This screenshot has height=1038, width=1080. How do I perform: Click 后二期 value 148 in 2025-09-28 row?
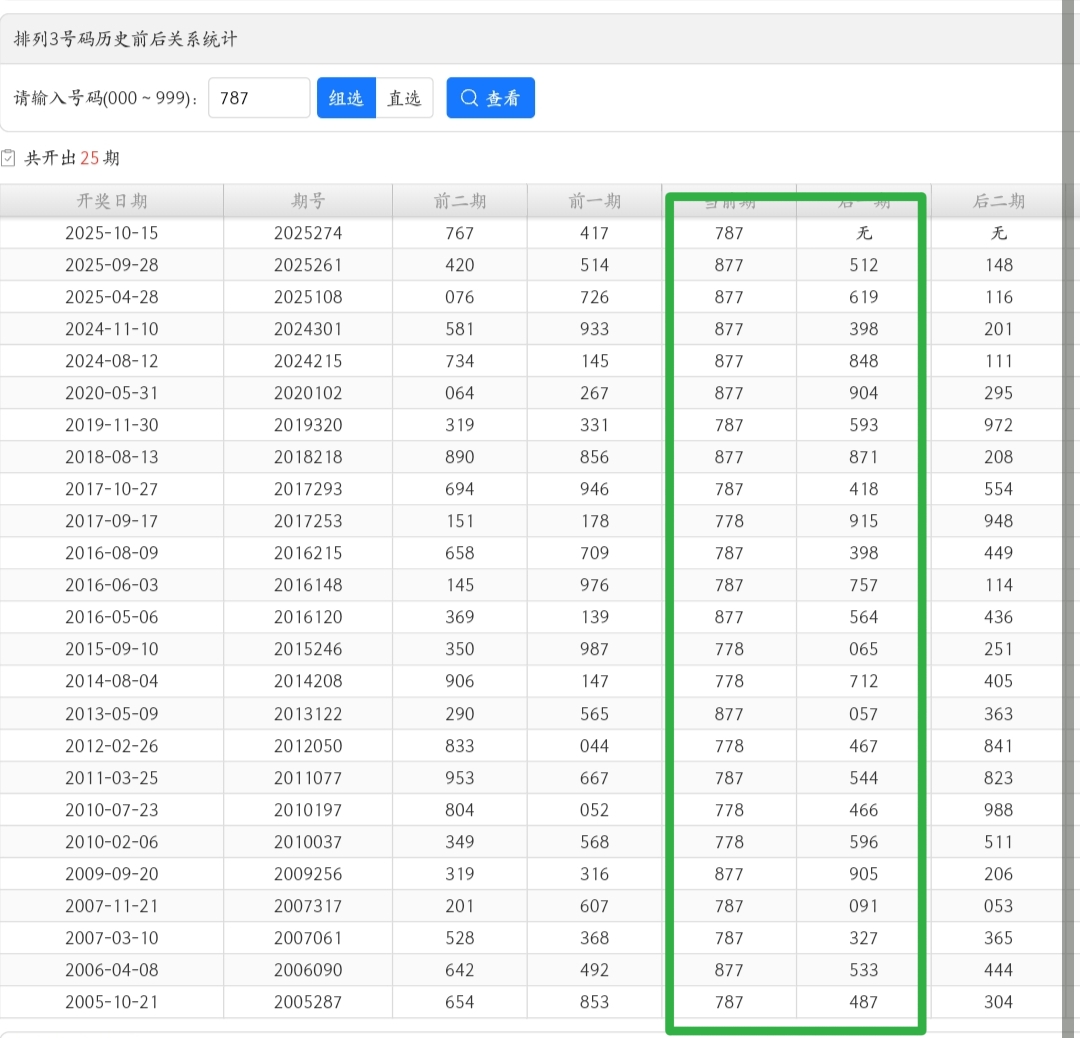coord(999,265)
